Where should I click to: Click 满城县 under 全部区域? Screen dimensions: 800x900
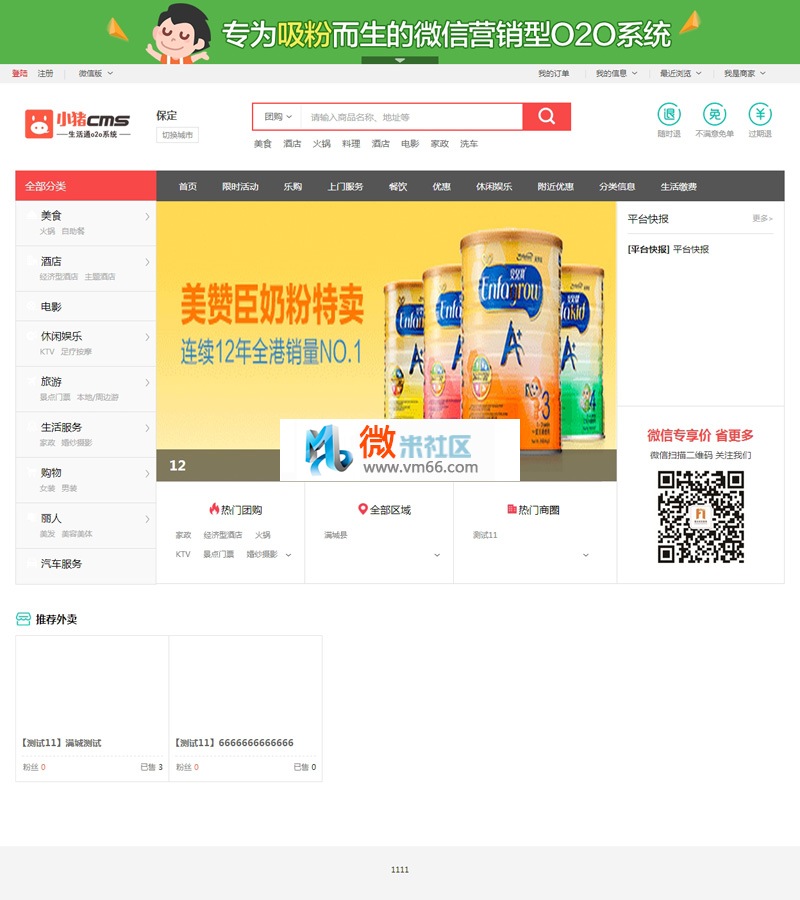(x=336, y=535)
